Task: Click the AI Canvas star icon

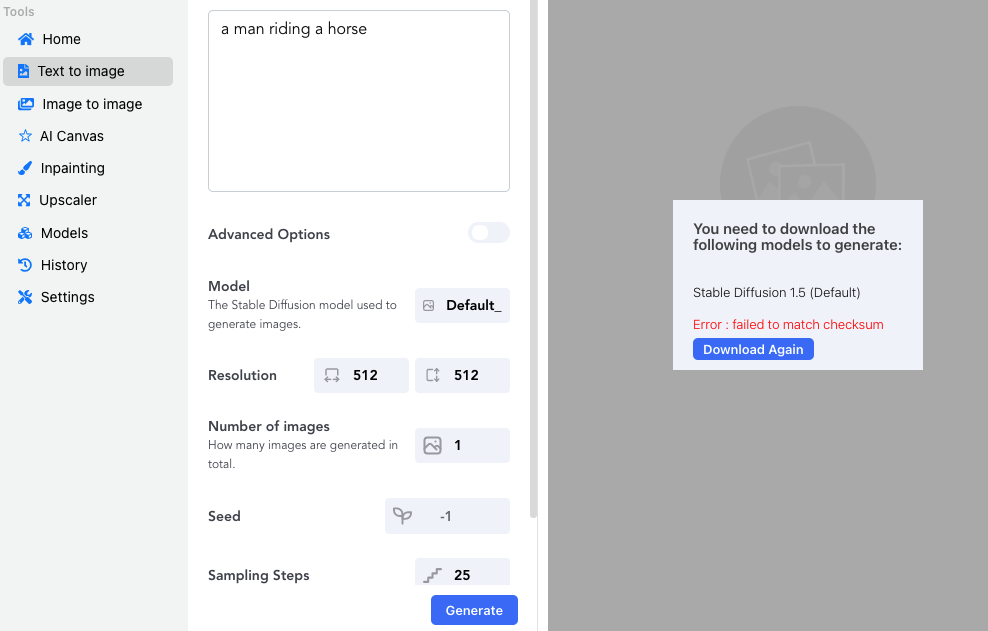Action: 25,136
